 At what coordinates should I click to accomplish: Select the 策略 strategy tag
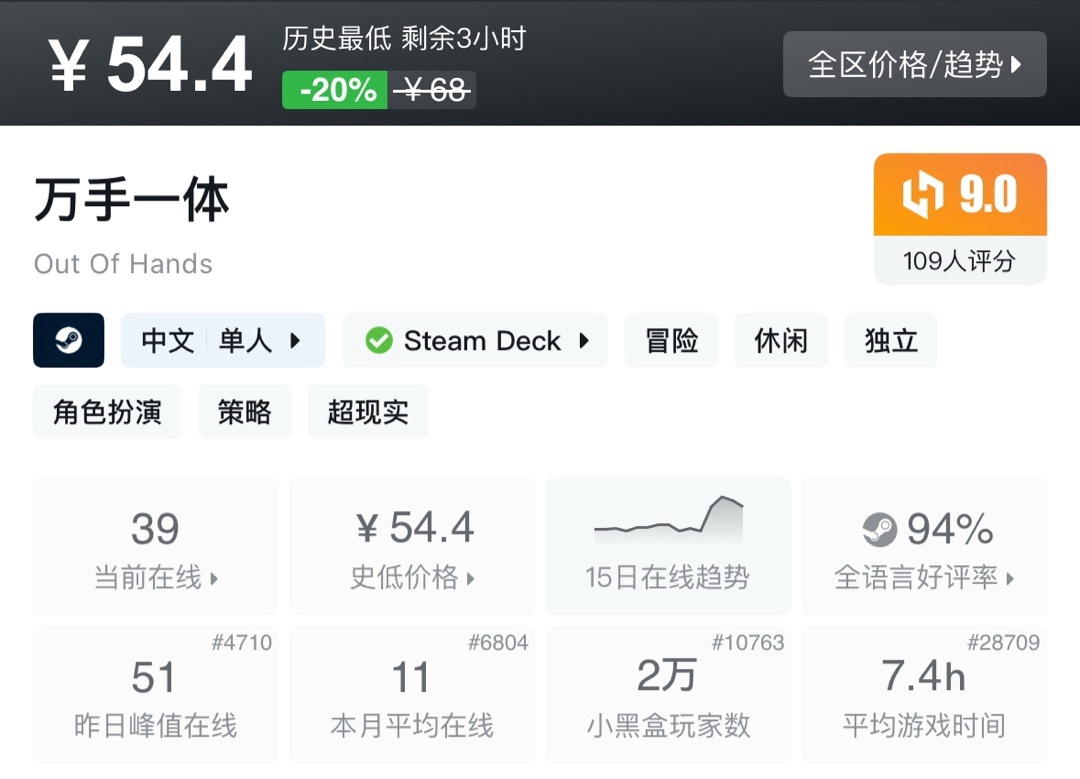(x=244, y=412)
